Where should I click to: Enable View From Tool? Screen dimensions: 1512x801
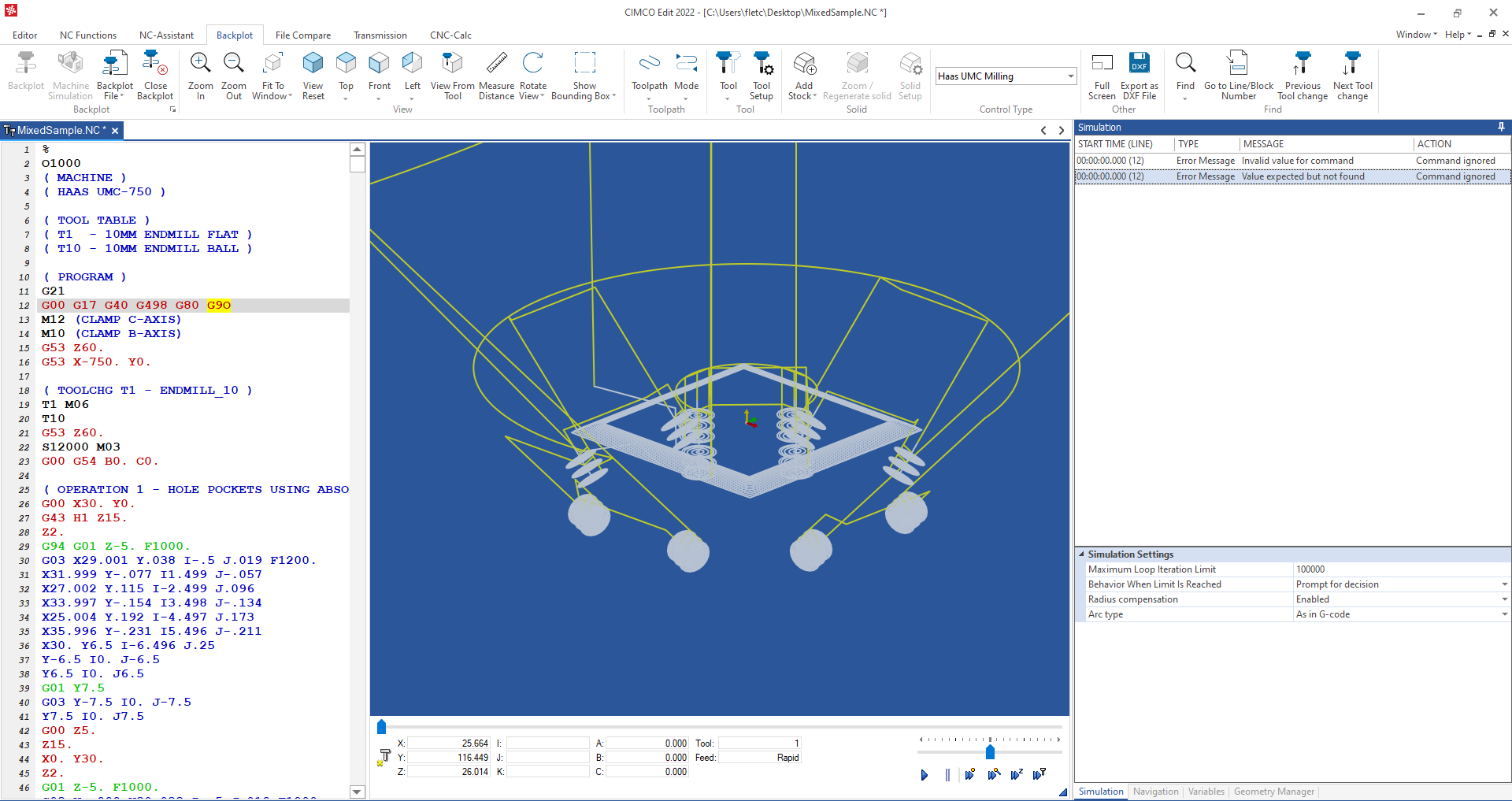[452, 76]
